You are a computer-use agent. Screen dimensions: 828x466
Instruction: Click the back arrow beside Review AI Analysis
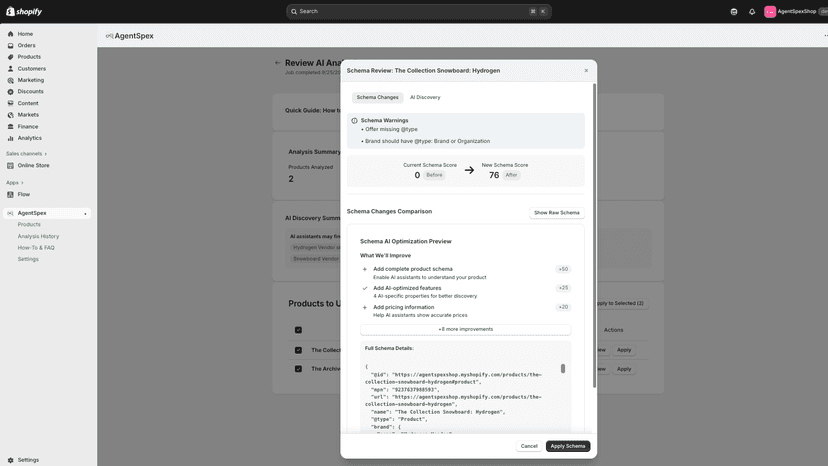[x=278, y=63]
